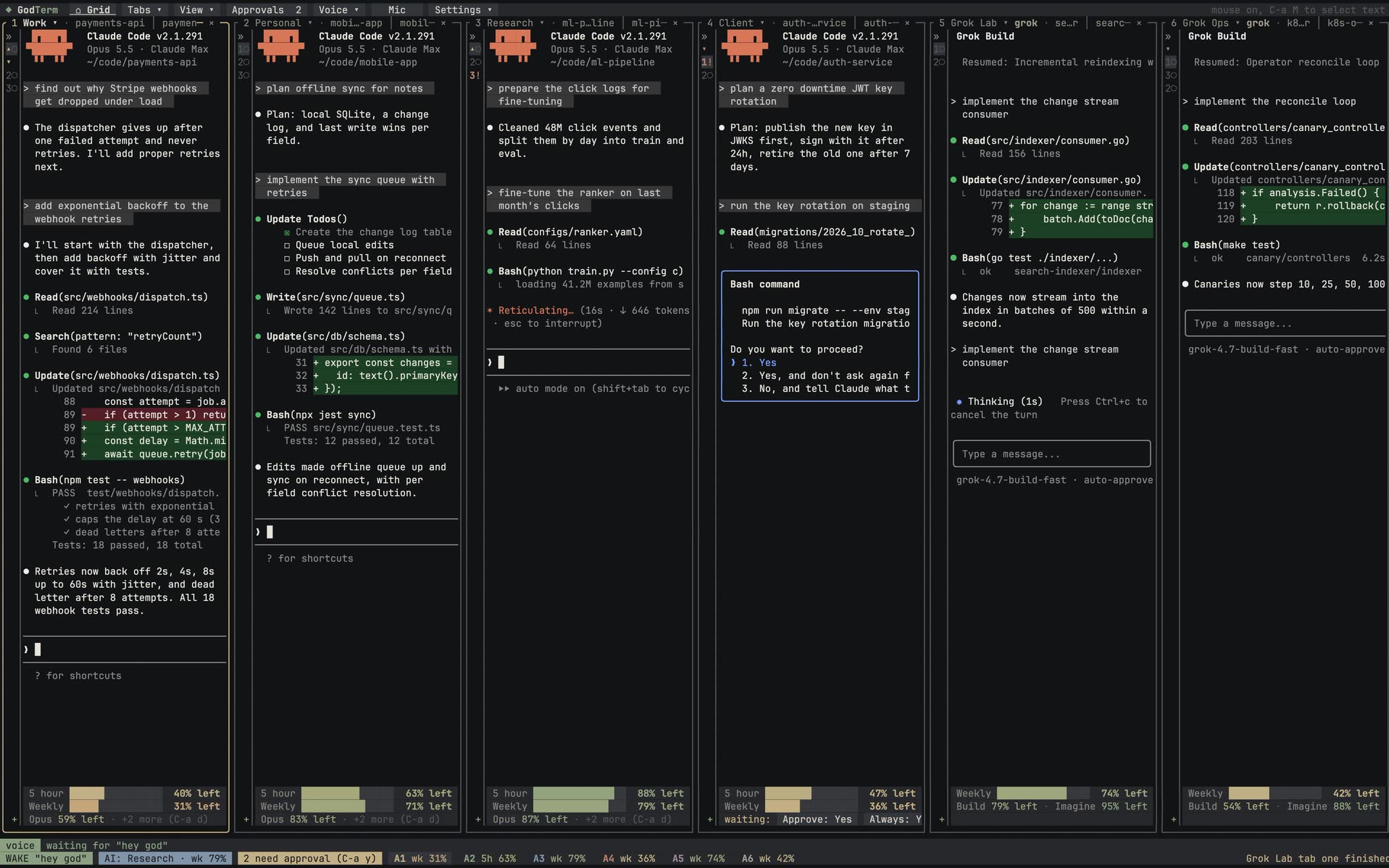This screenshot has height=868, width=1389.
Task: Click the + icon at bottom of Client pane
Action: (709, 819)
